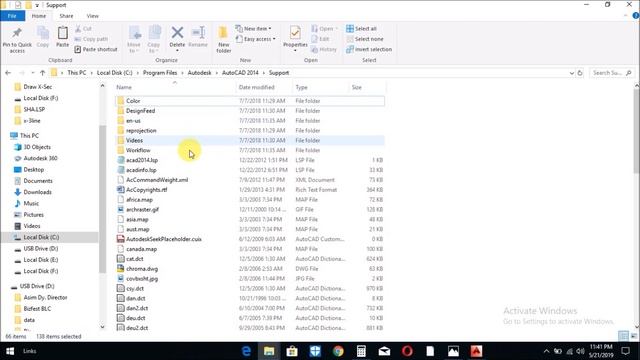The image size is (640, 360).
Task: Click the Delete X icon
Action: 177,33
